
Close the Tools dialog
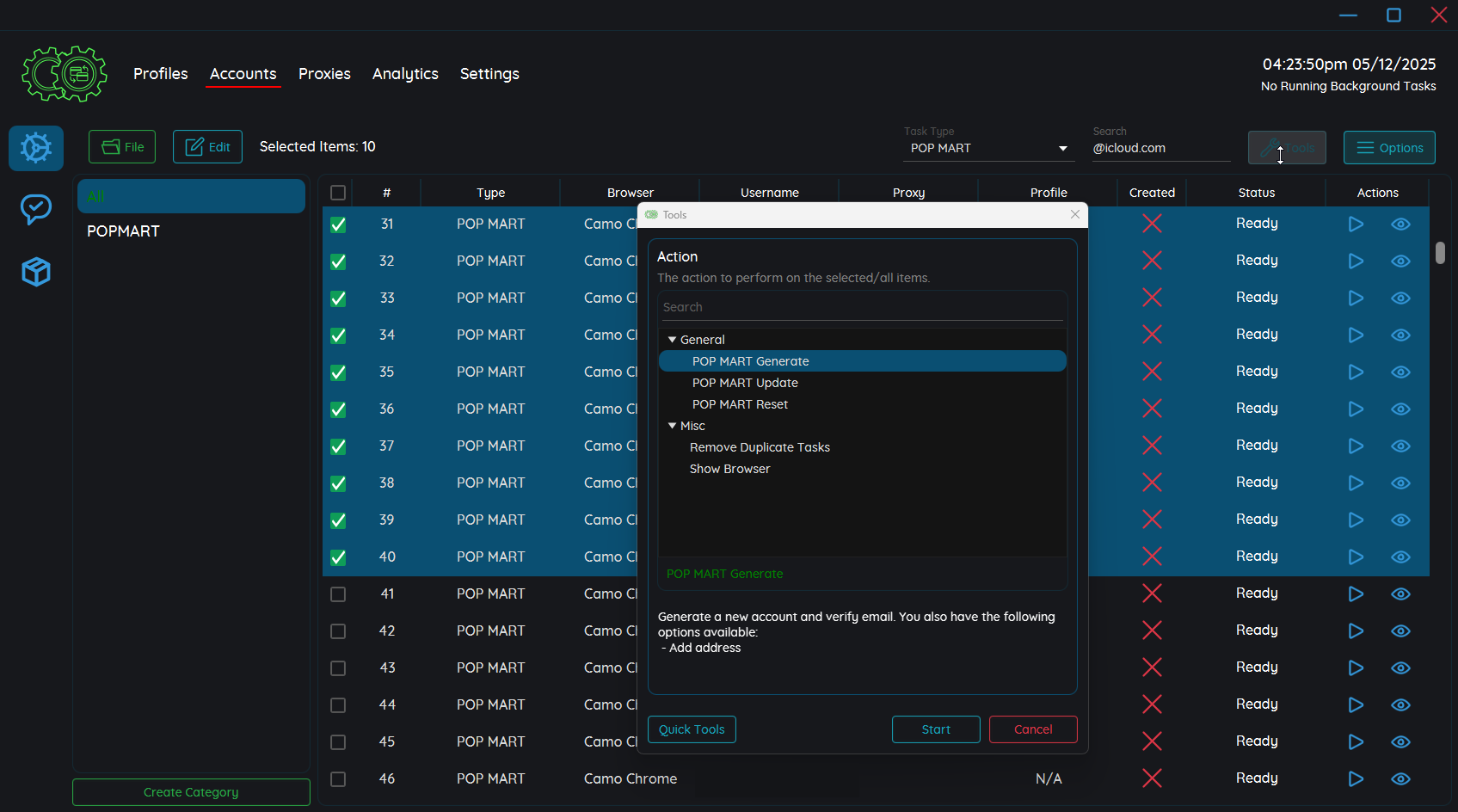pyautogui.click(x=1075, y=214)
